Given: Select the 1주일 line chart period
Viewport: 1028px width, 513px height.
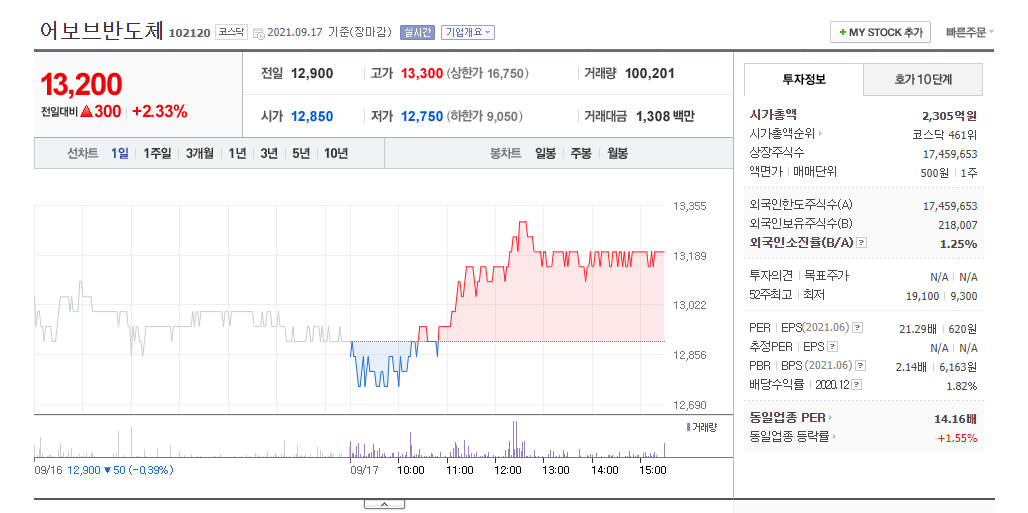Looking at the screenshot, I should pyautogui.click(x=157, y=154).
